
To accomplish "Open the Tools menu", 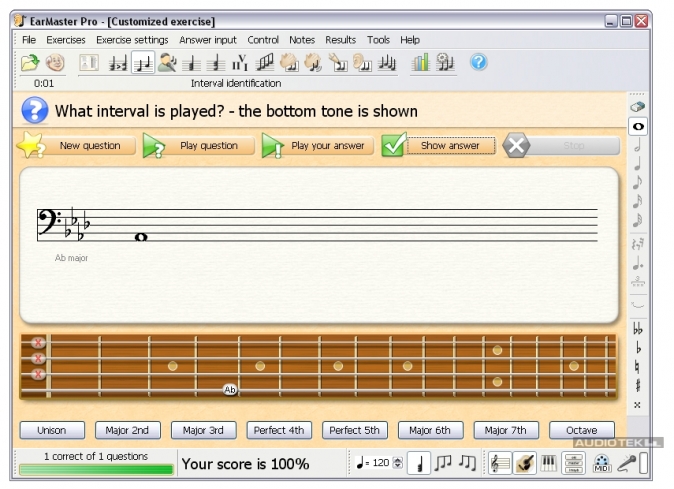I will tap(378, 40).
